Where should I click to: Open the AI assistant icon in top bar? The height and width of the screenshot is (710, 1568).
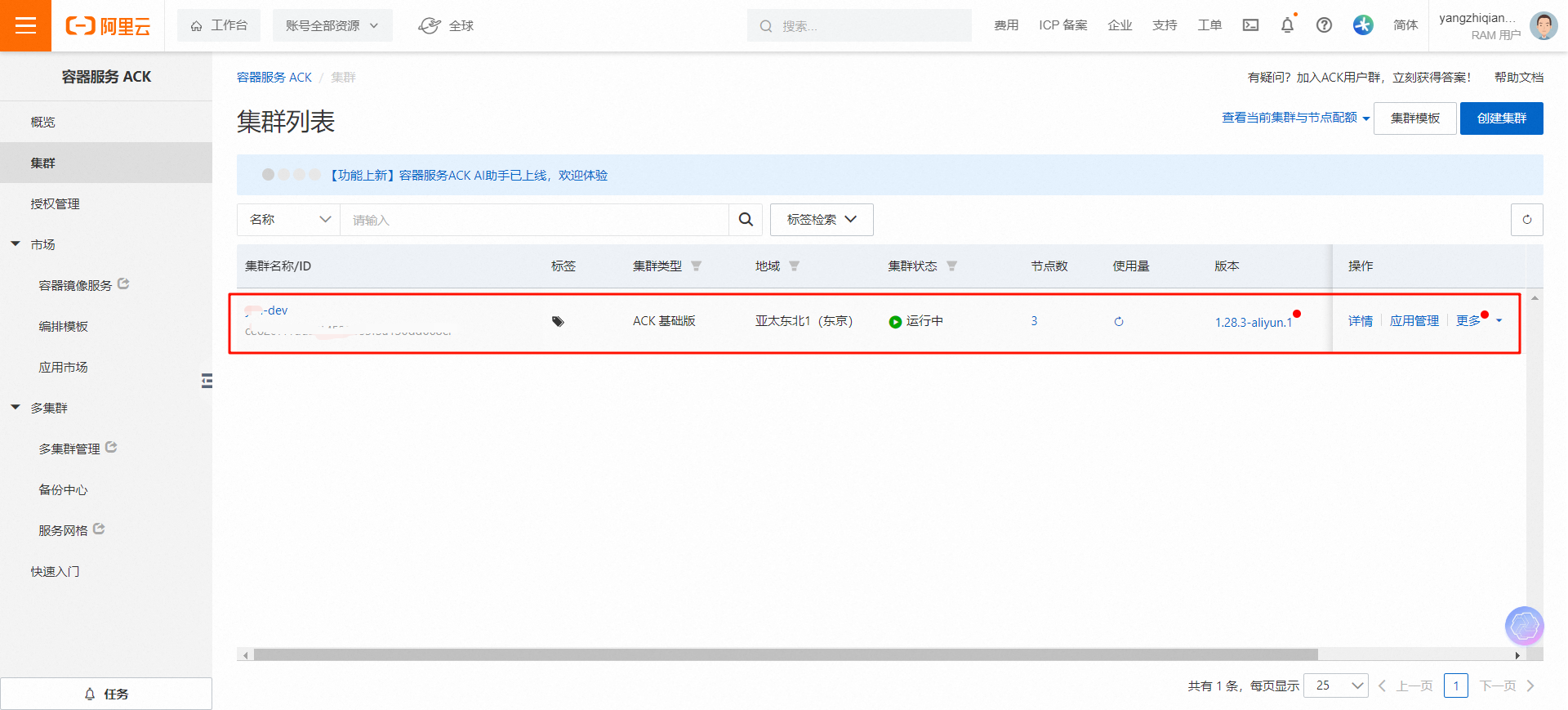pyautogui.click(x=1362, y=25)
